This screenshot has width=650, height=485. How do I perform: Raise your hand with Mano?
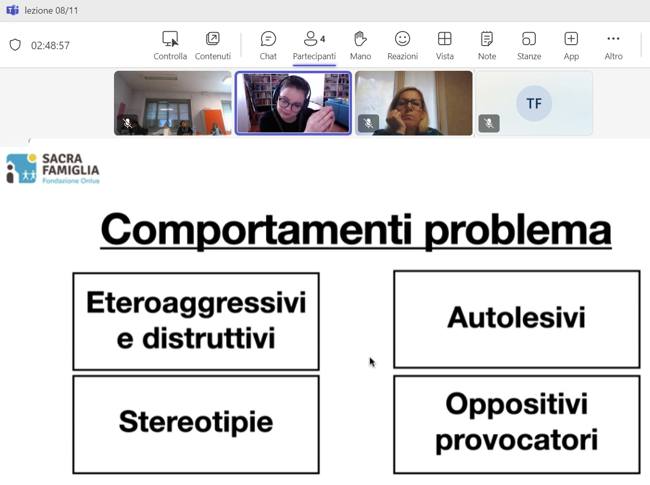360,45
